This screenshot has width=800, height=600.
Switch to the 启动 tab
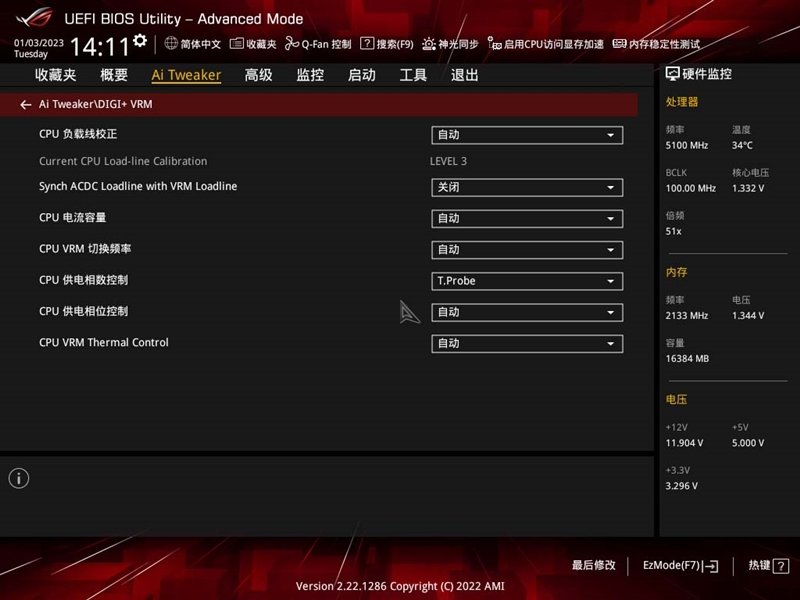(362, 75)
